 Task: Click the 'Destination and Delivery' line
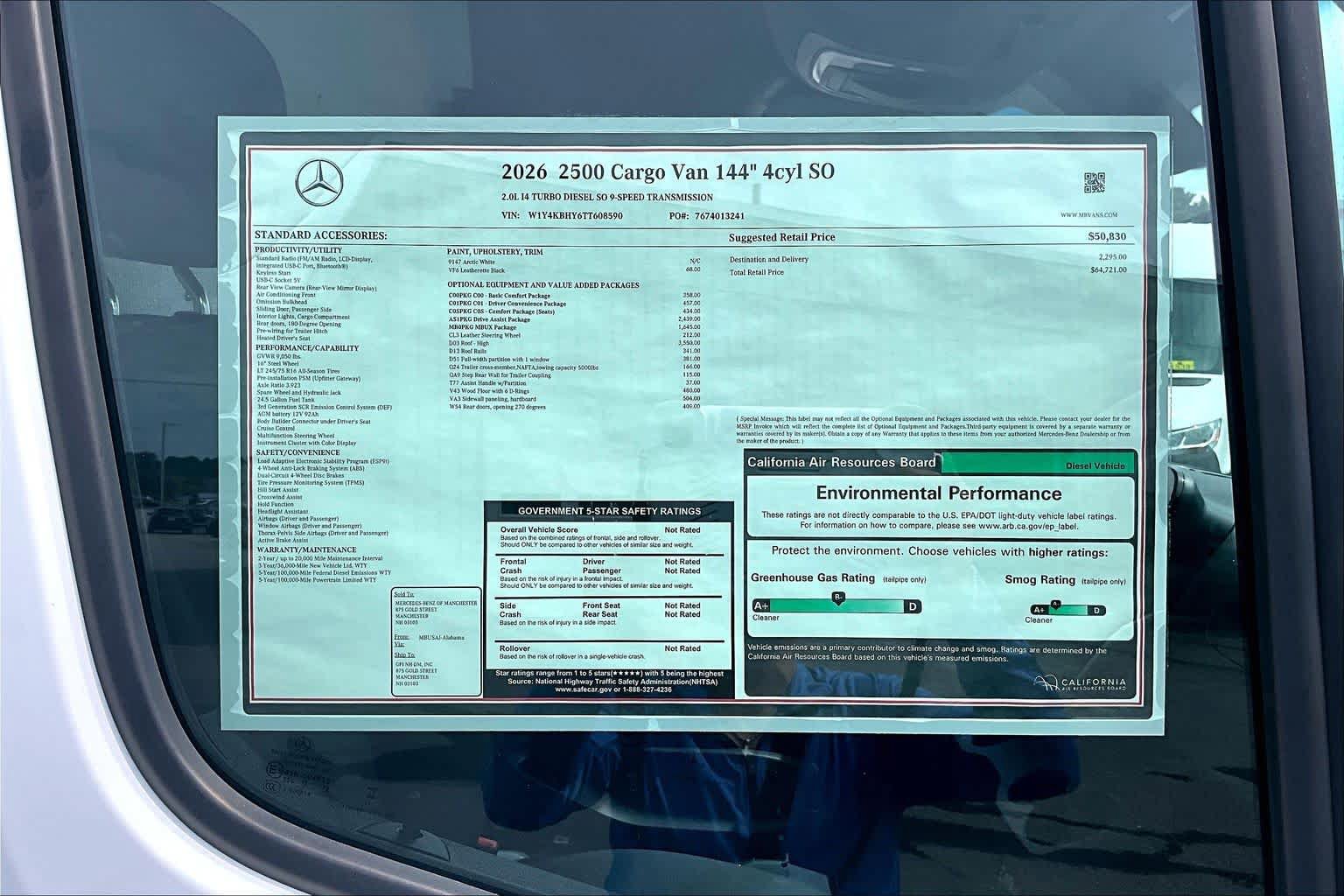tap(769, 259)
